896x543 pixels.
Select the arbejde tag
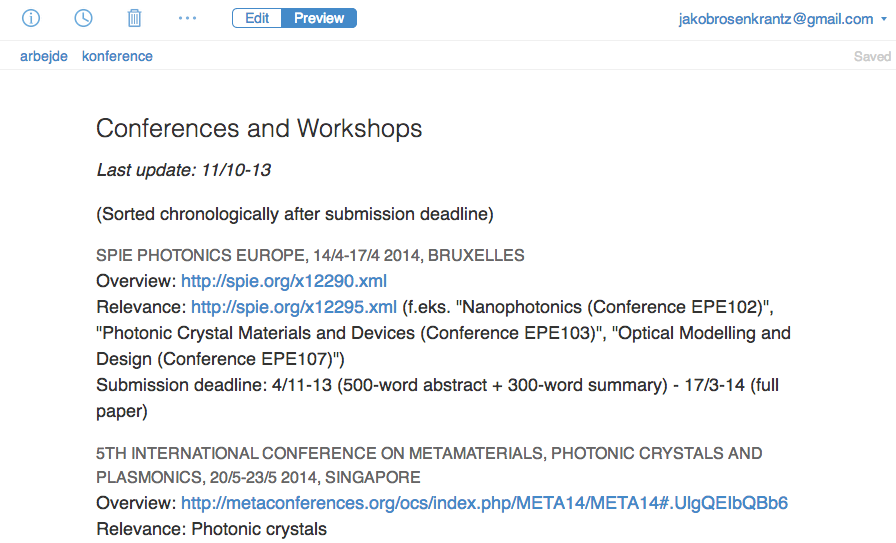tap(44, 56)
